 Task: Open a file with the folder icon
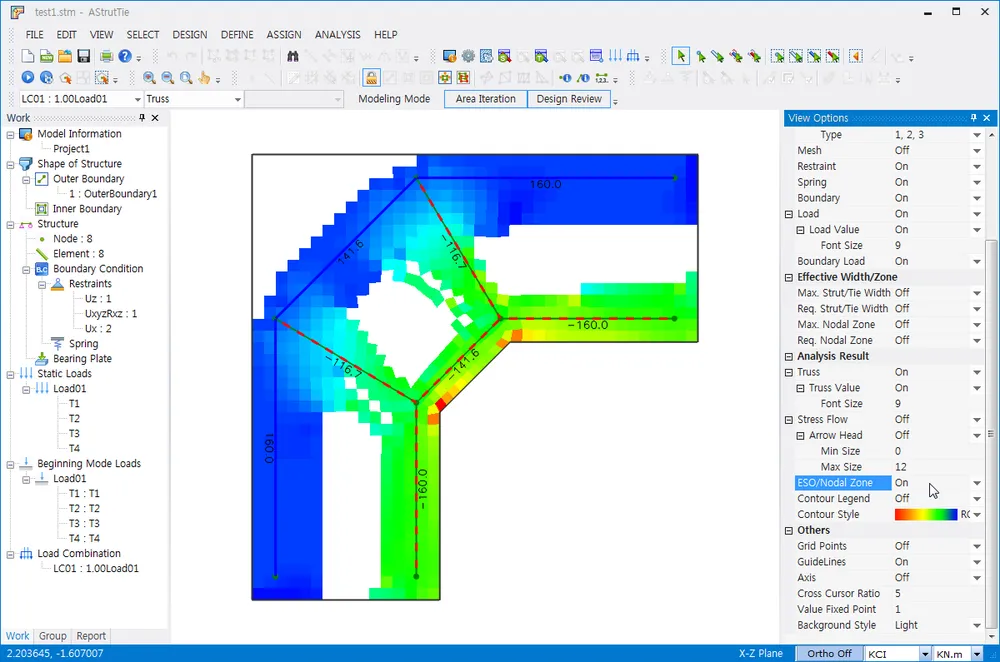tap(64, 56)
